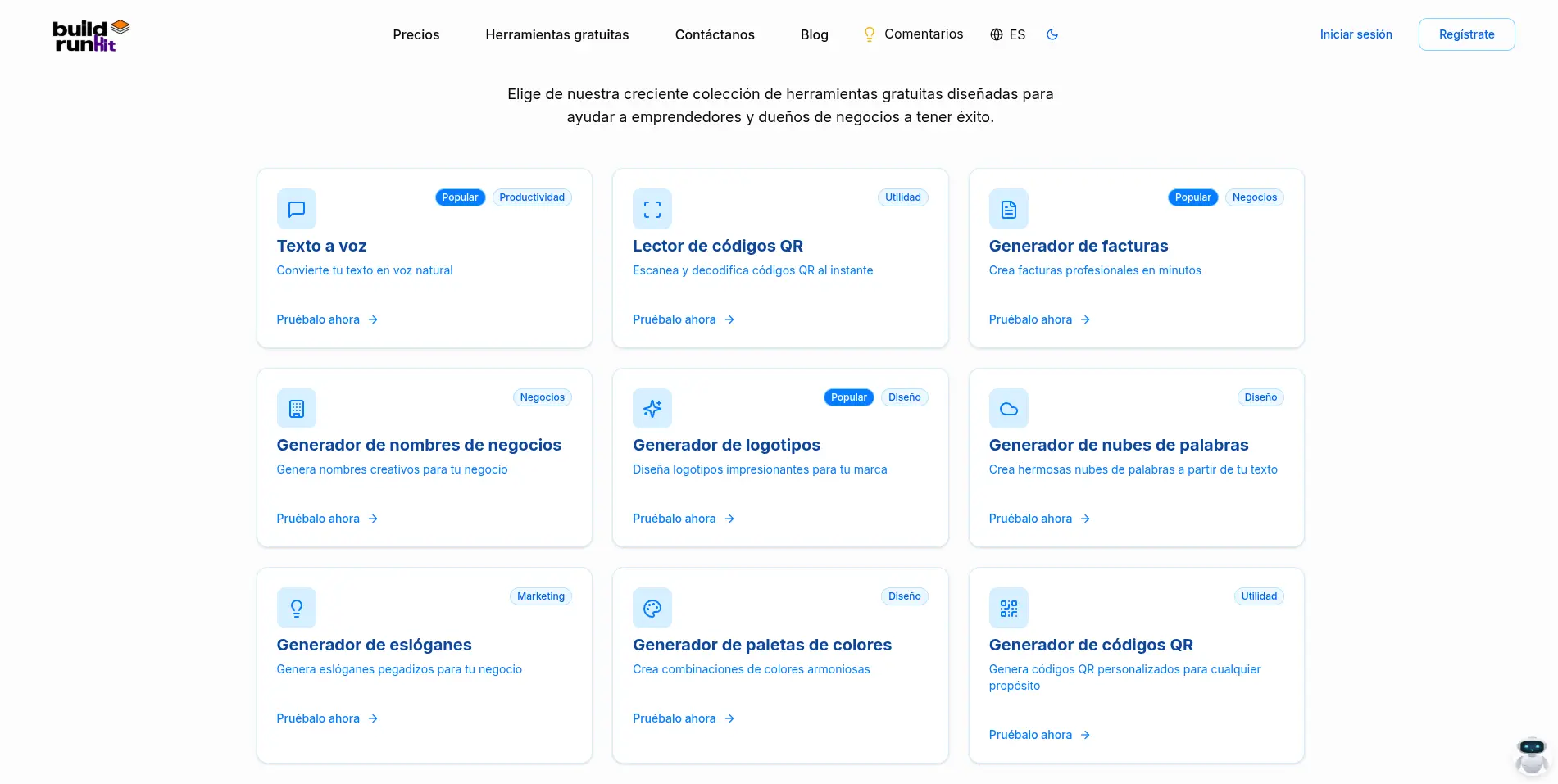
Task: Open the Blog page from navigation
Action: 814,34
